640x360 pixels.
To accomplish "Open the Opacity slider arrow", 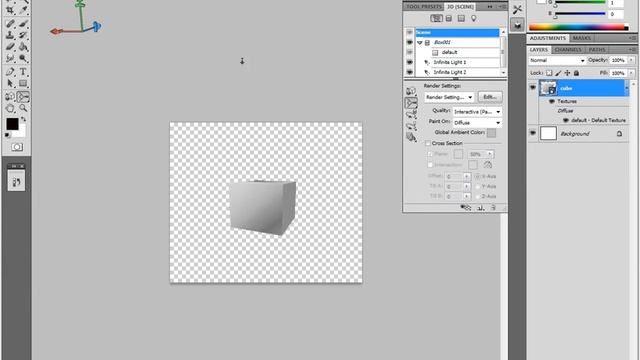I will tap(631, 60).
